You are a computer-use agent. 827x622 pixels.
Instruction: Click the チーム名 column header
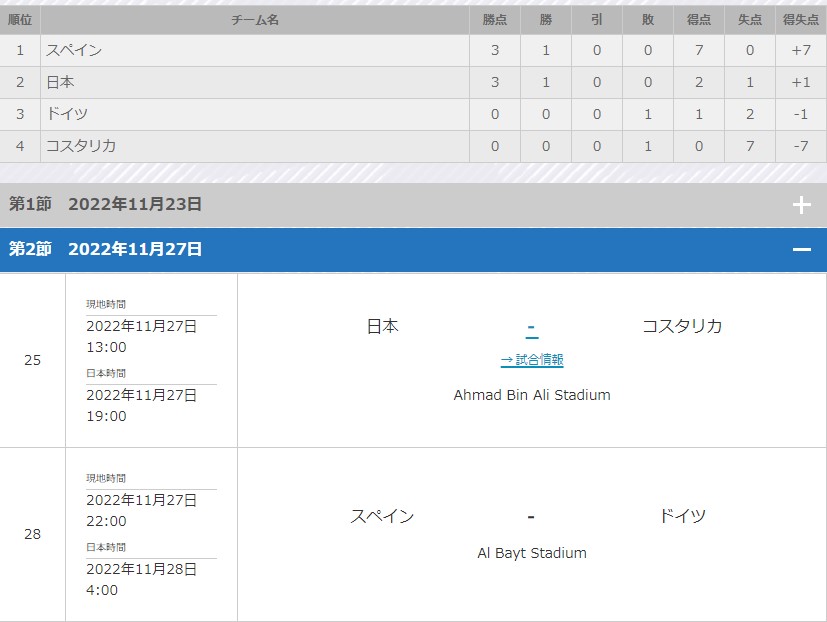point(255,20)
